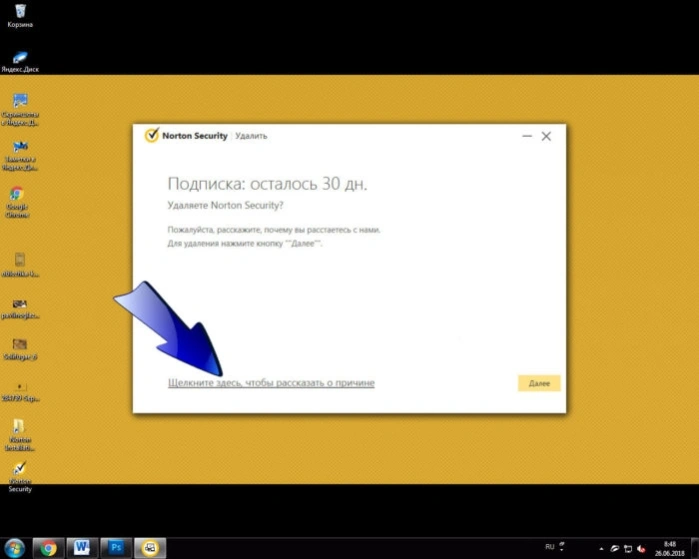The height and width of the screenshot is (559, 699).
Task: Open Chrome from the taskbar
Action: point(49,548)
